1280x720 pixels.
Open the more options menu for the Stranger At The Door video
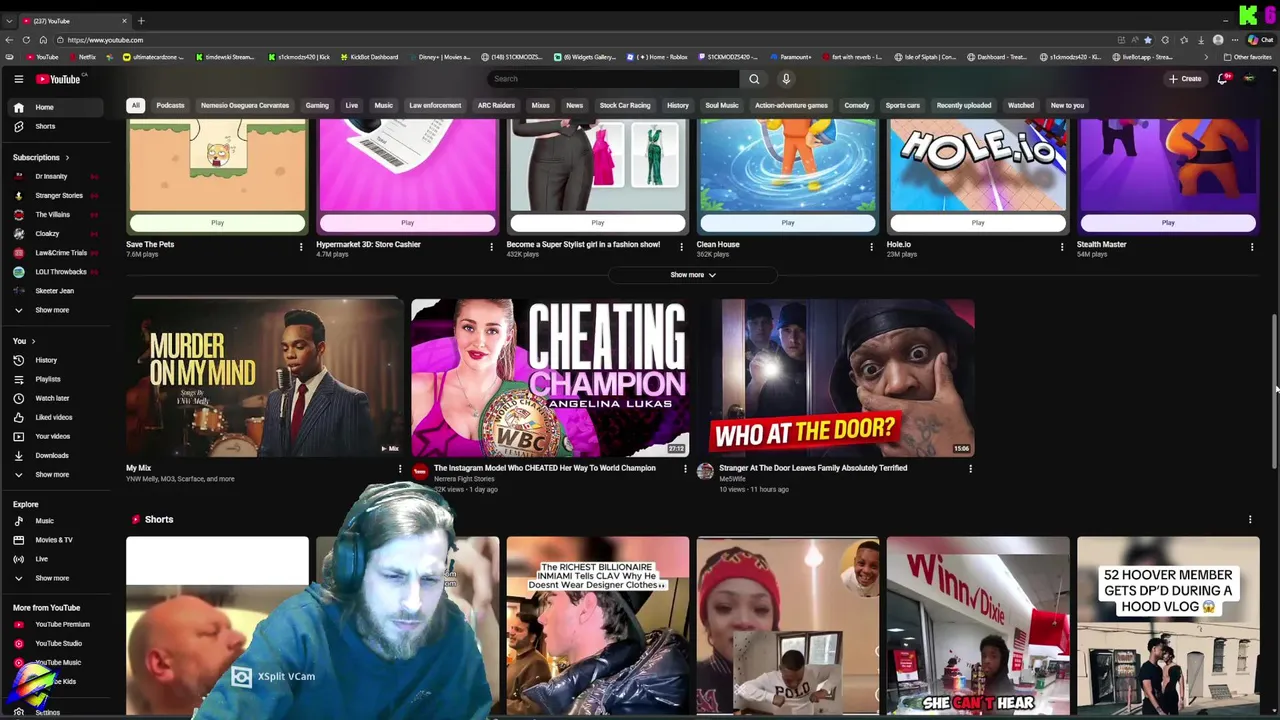point(970,469)
